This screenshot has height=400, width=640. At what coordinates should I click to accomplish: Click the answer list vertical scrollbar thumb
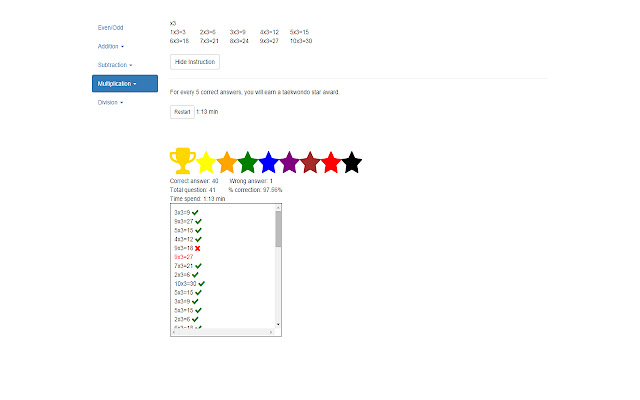point(278,229)
